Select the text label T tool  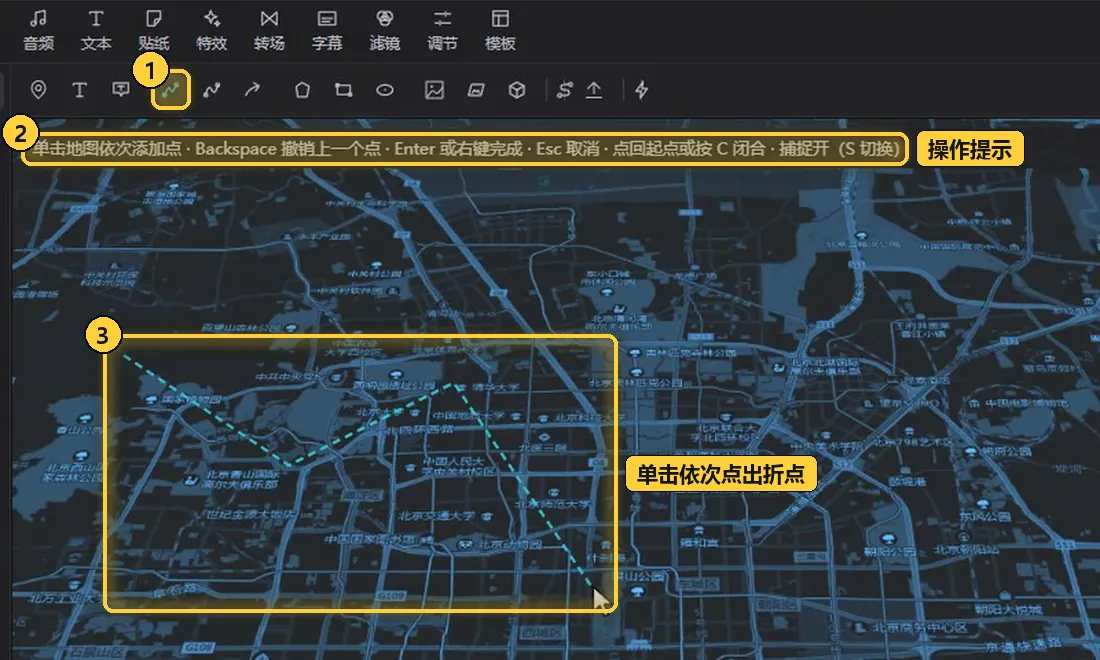pos(79,90)
